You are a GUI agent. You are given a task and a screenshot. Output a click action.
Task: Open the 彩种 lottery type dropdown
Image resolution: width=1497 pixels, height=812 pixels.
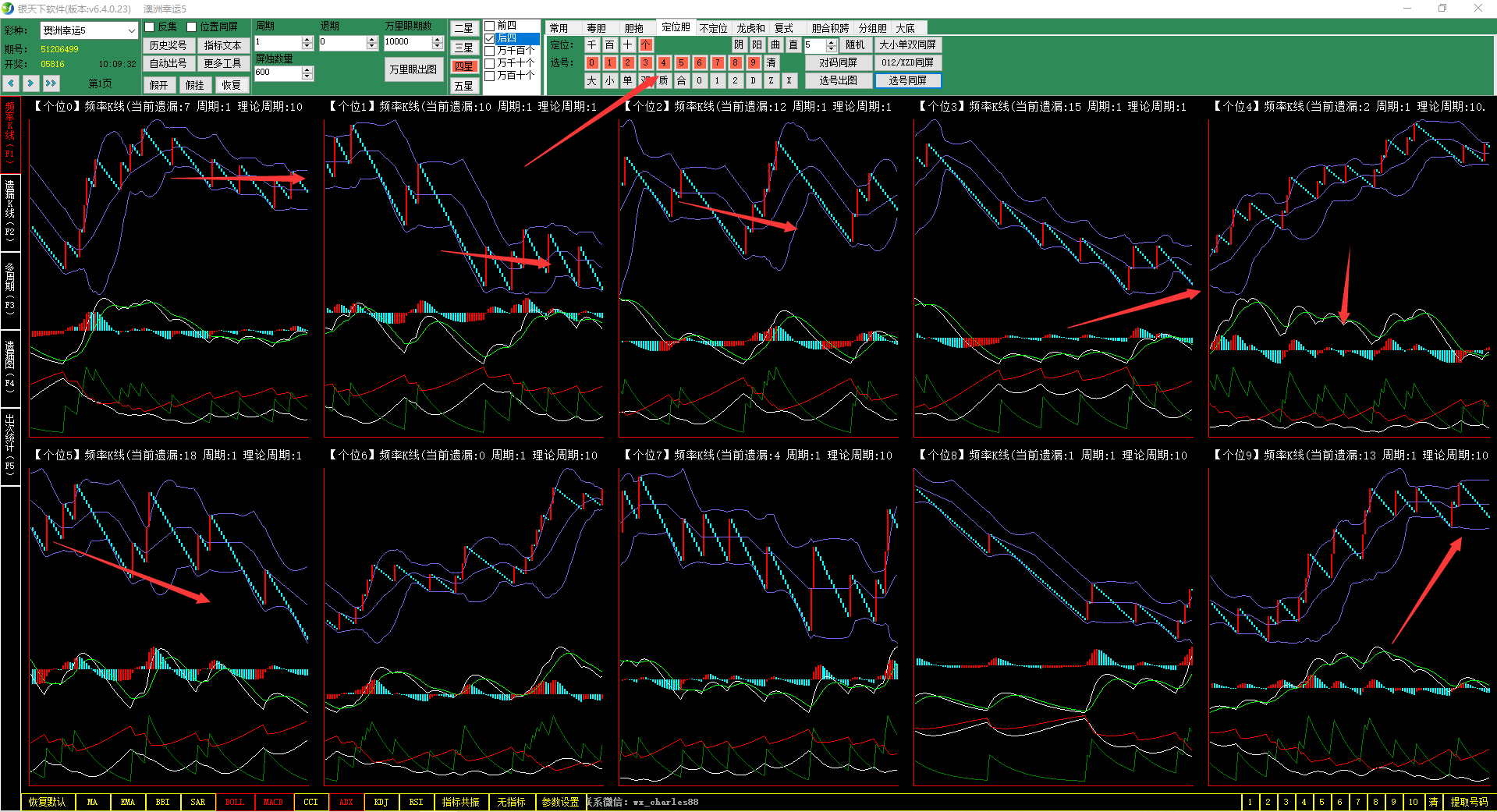point(89,30)
